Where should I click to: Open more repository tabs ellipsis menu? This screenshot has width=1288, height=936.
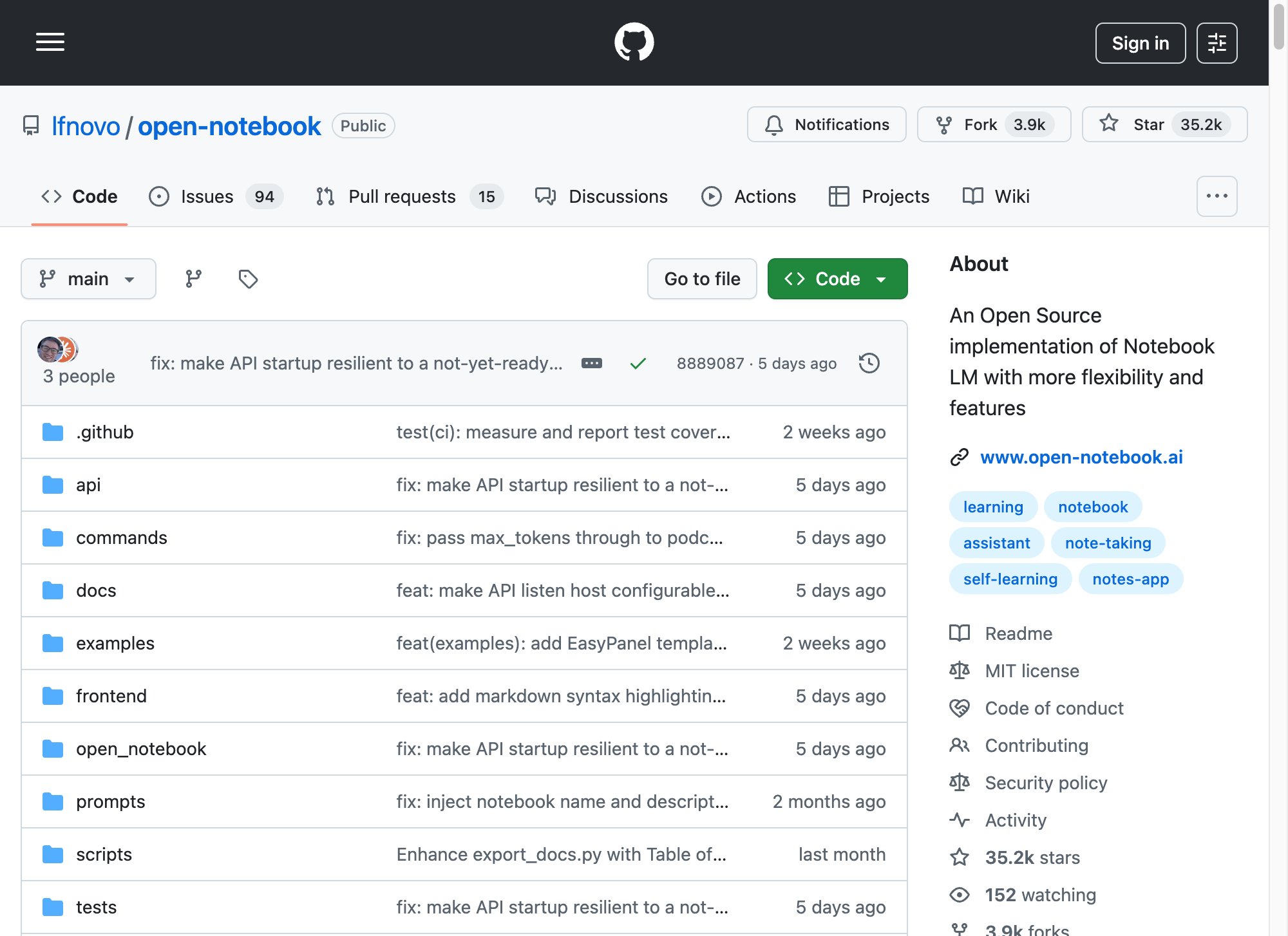tap(1217, 196)
